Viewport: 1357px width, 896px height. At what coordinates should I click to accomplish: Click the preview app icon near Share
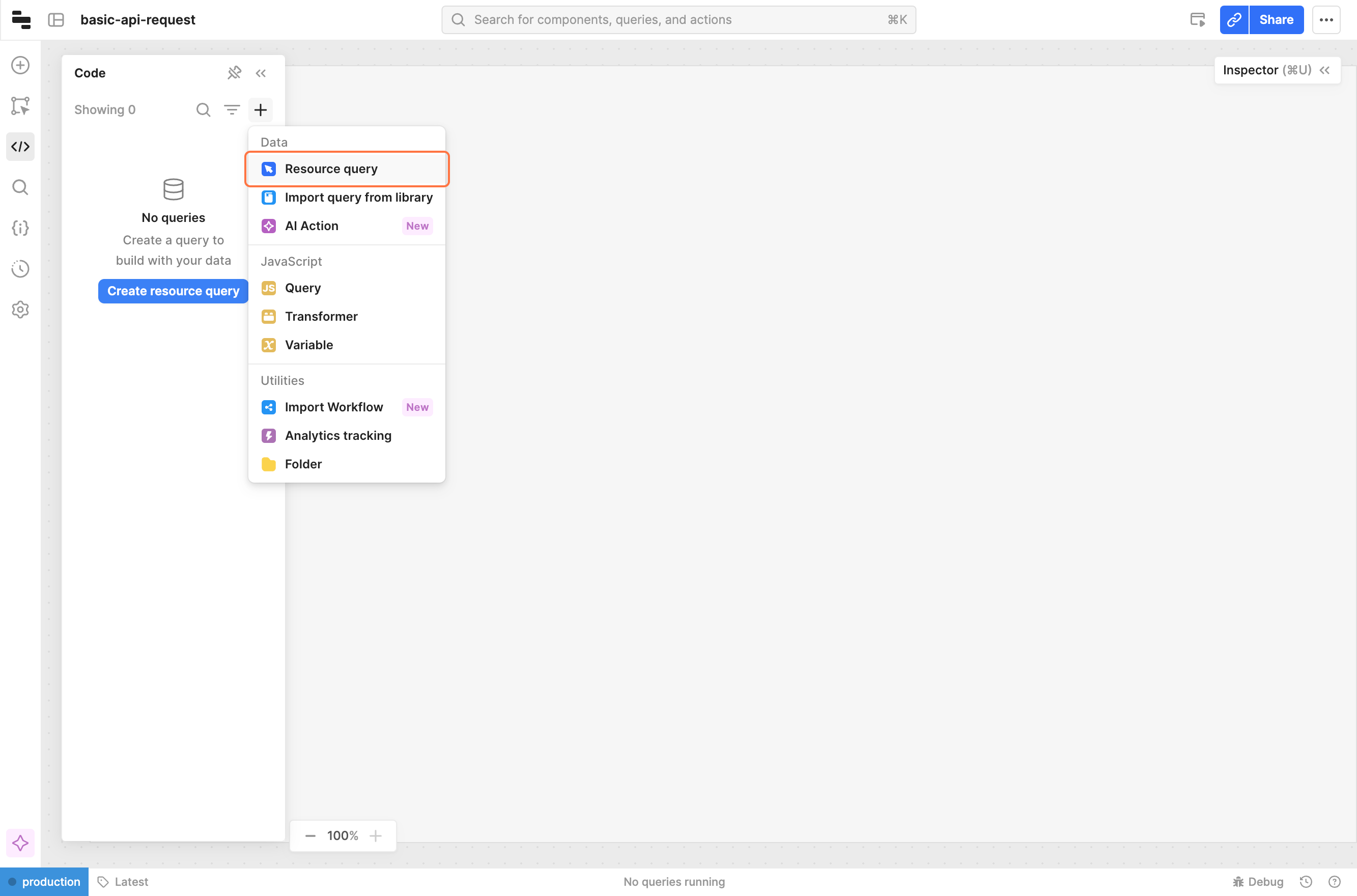click(1198, 19)
